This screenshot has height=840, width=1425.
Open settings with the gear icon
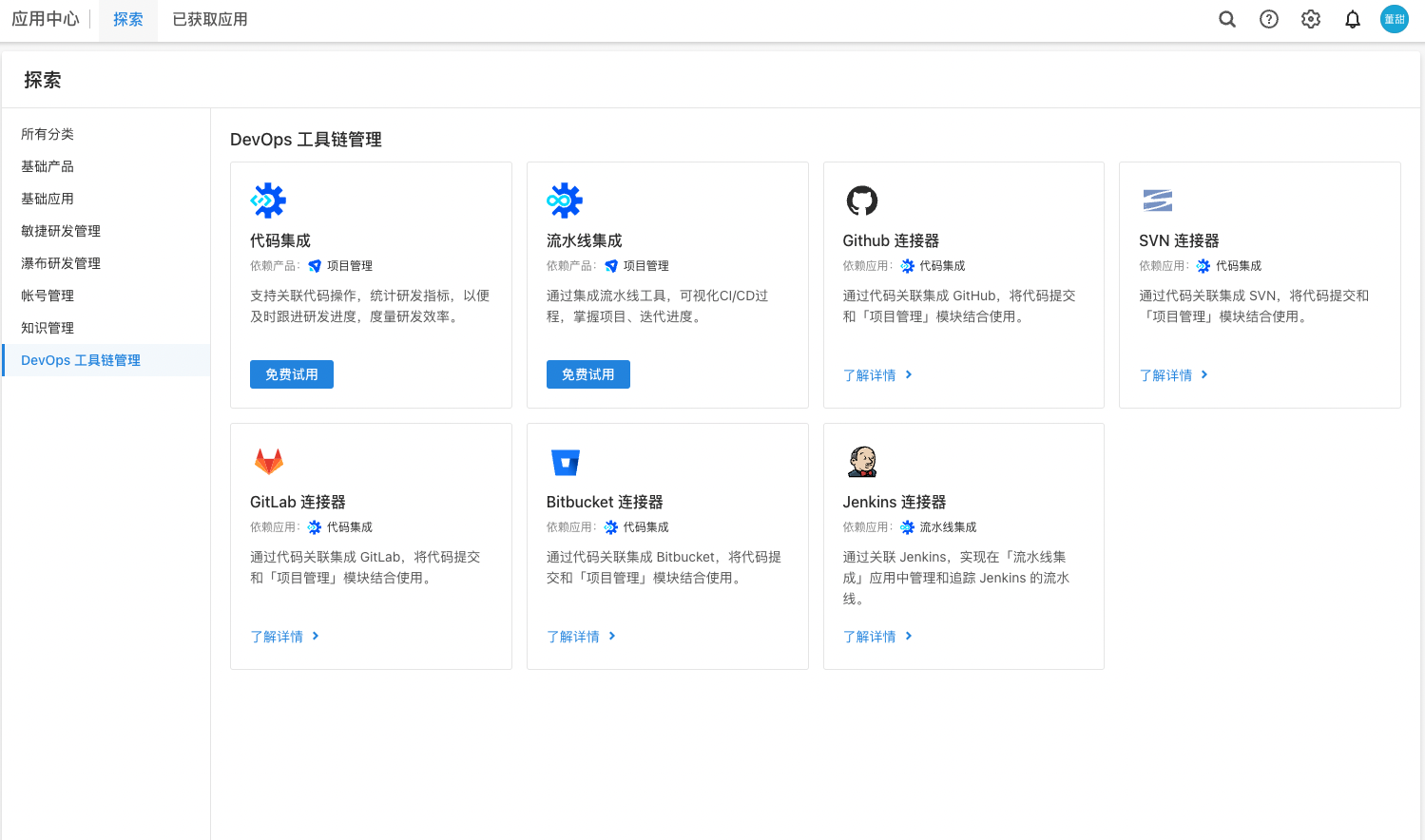pos(1310,19)
